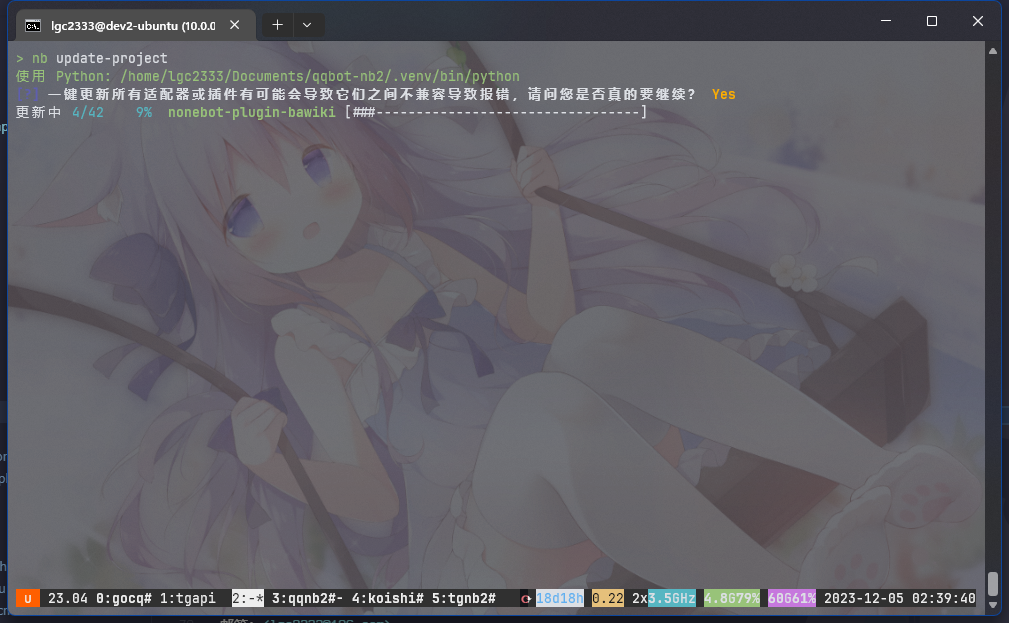Select tmux window 0:gocq#
This screenshot has width=1009, height=623.
(124, 599)
